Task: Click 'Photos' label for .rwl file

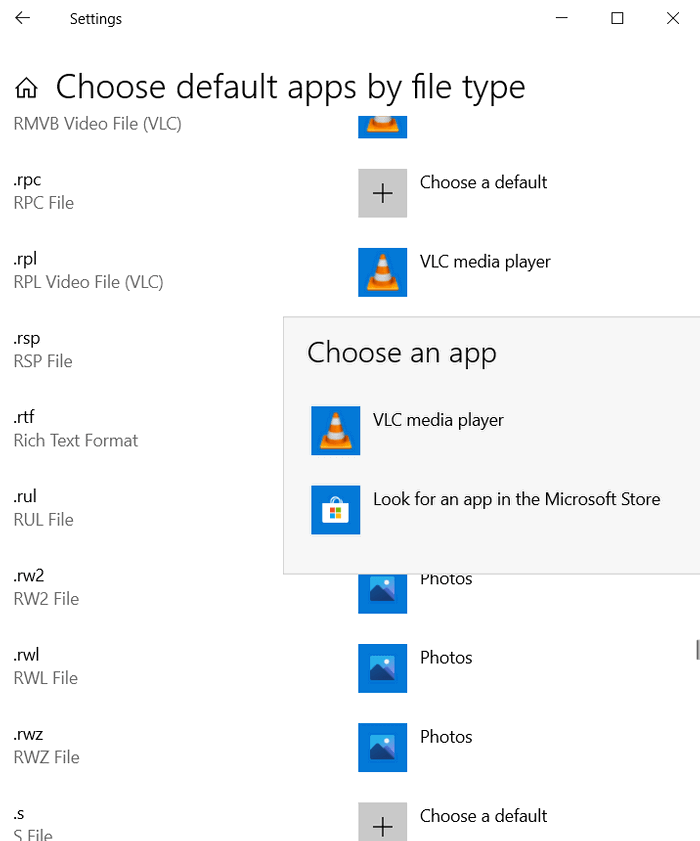Action: point(446,658)
